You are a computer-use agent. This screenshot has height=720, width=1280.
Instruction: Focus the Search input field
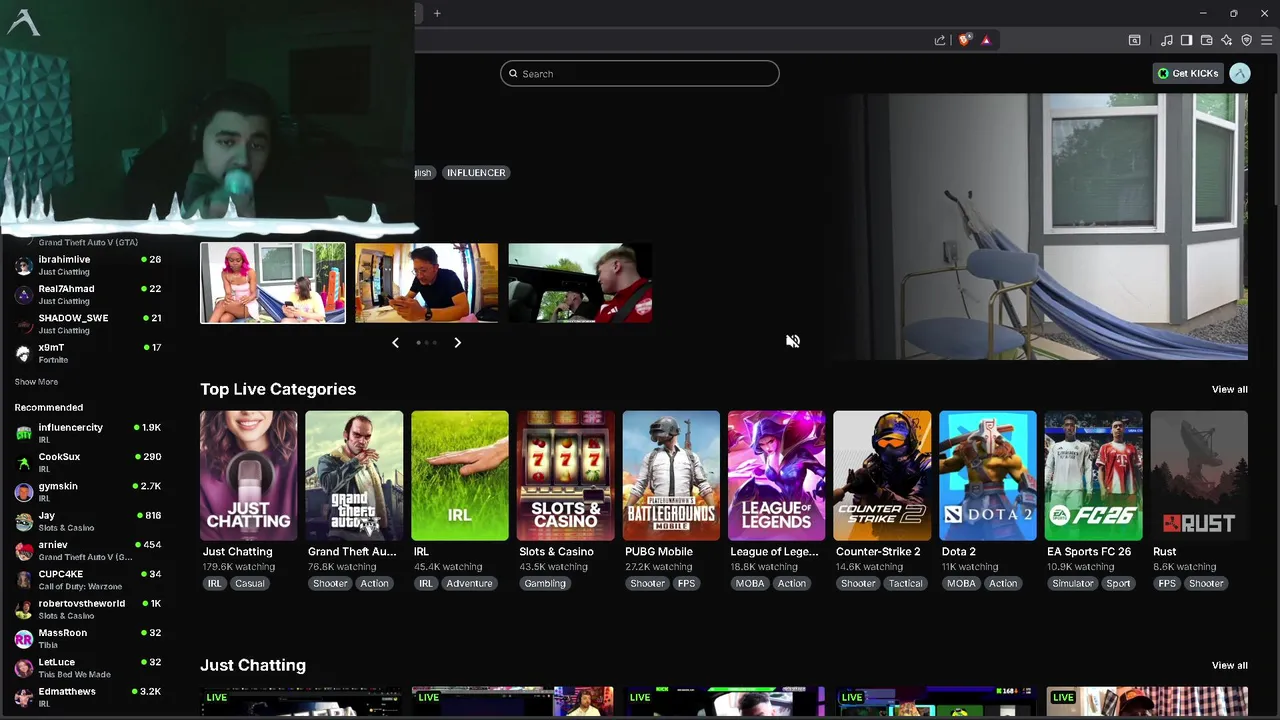click(640, 73)
